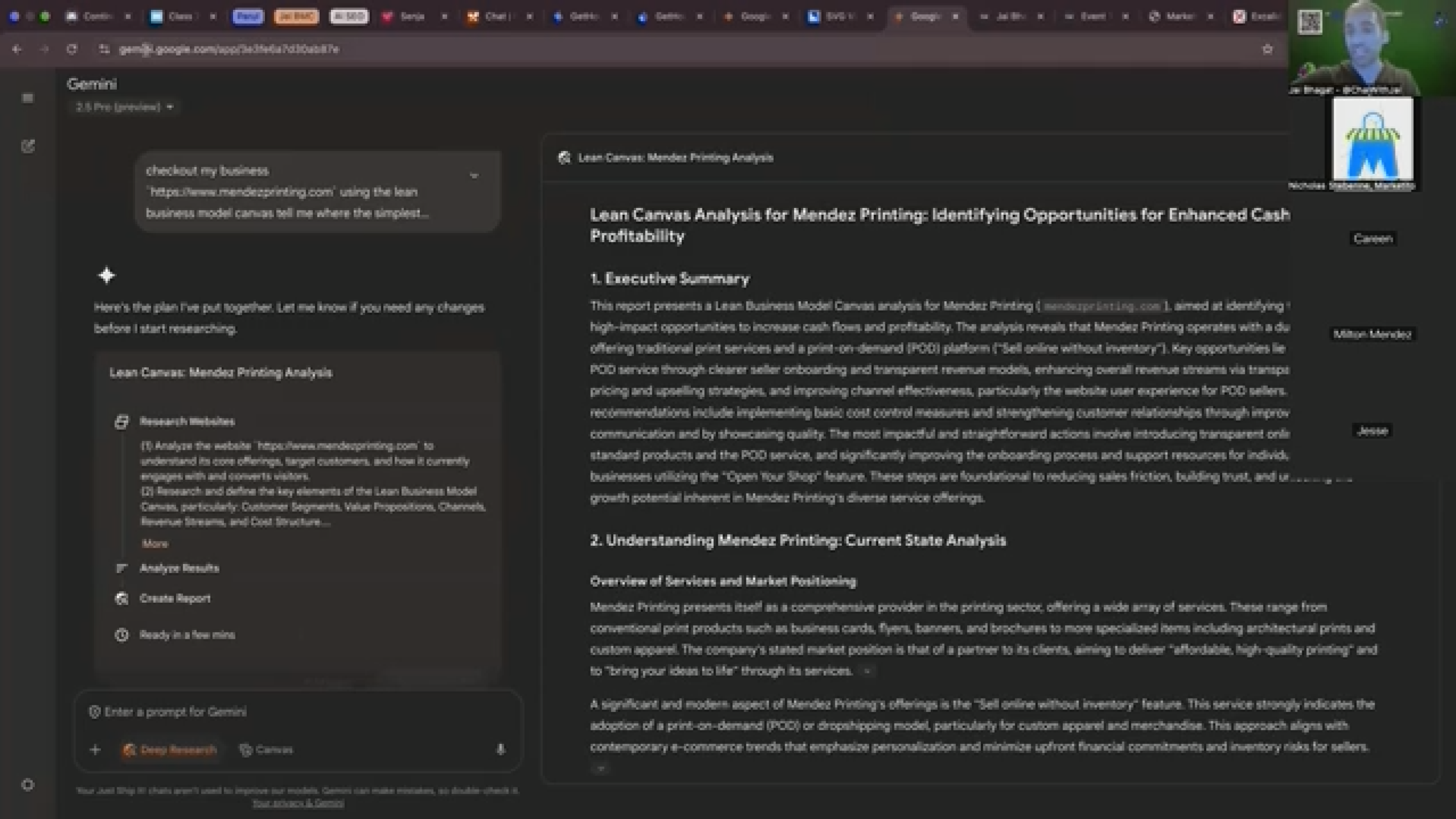
Task: Reload the page with the refresh icon
Action: [x=71, y=49]
